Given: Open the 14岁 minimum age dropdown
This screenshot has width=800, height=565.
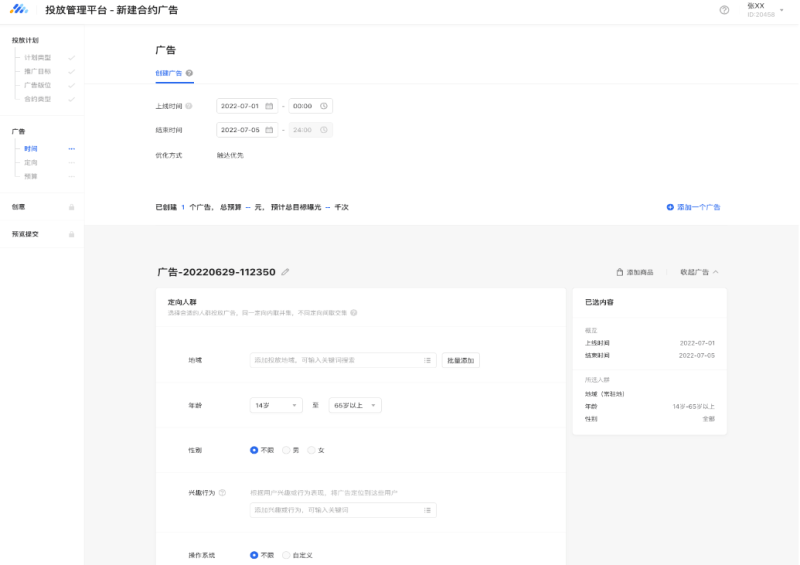Looking at the screenshot, I should point(276,405).
